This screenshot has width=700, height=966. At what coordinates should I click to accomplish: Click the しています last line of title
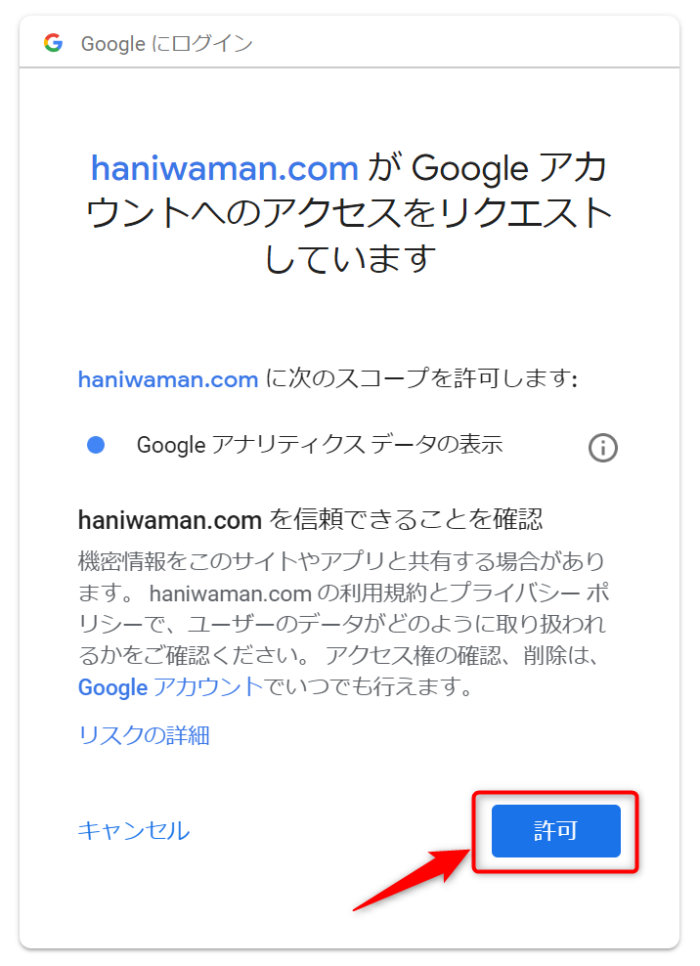[x=350, y=258]
